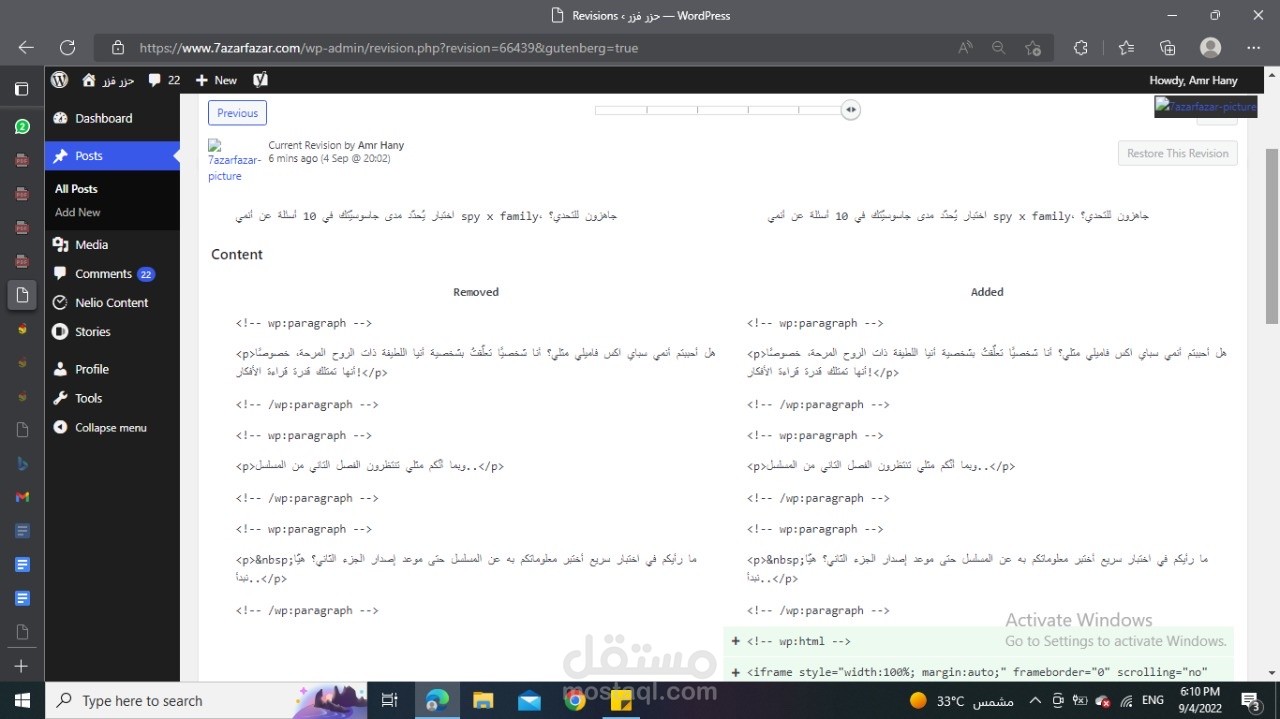Click the Restore This Revision button
Screen dimensions: 1280x719
coord(1177,153)
